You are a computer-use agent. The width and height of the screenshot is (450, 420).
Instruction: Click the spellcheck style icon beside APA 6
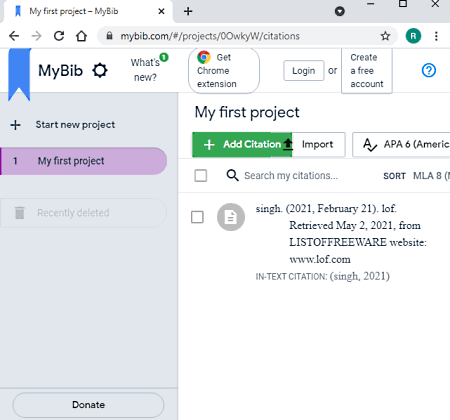pos(370,145)
